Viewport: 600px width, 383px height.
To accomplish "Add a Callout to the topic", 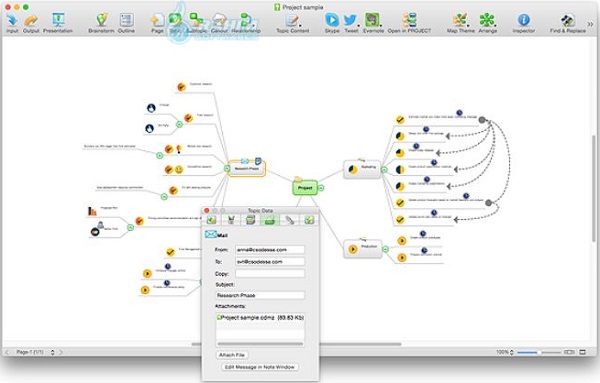I will [x=219, y=23].
